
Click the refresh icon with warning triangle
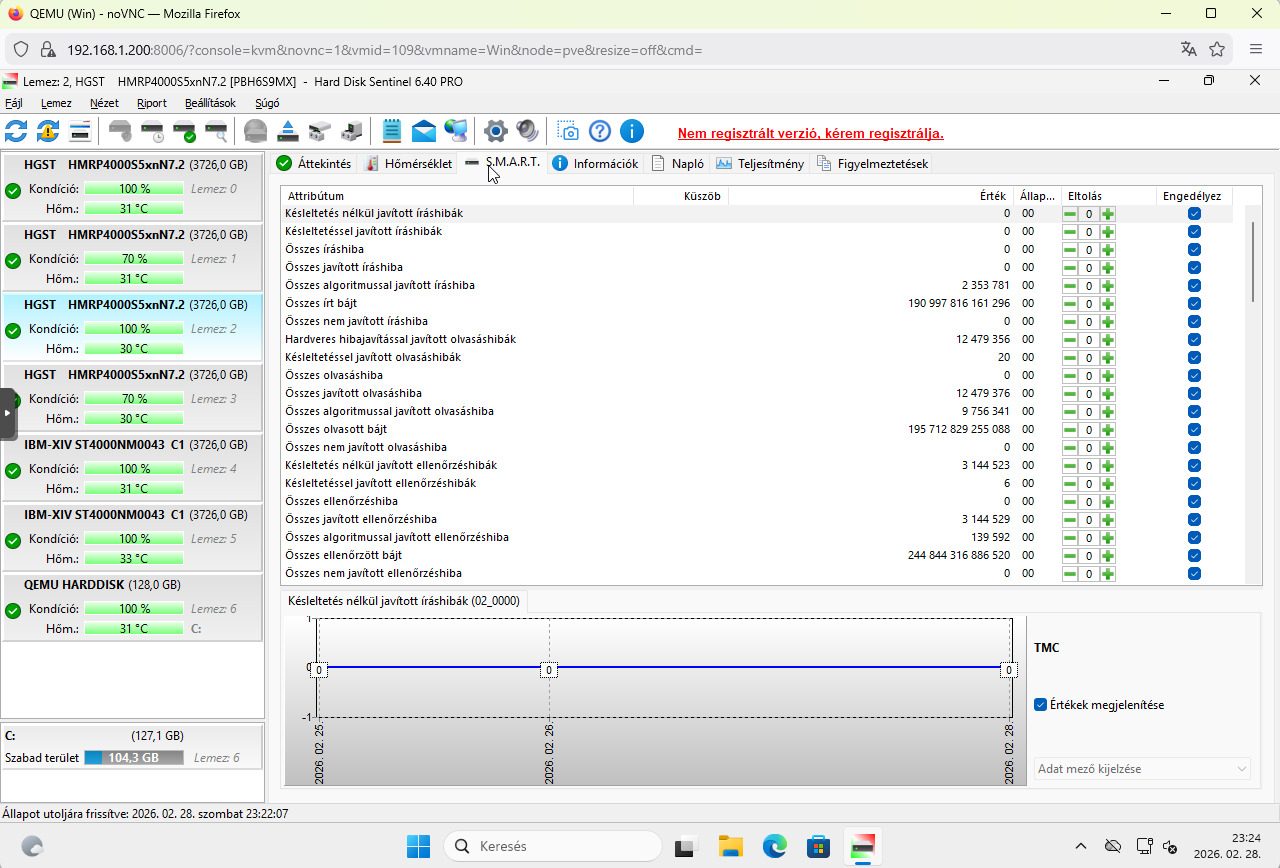(48, 131)
